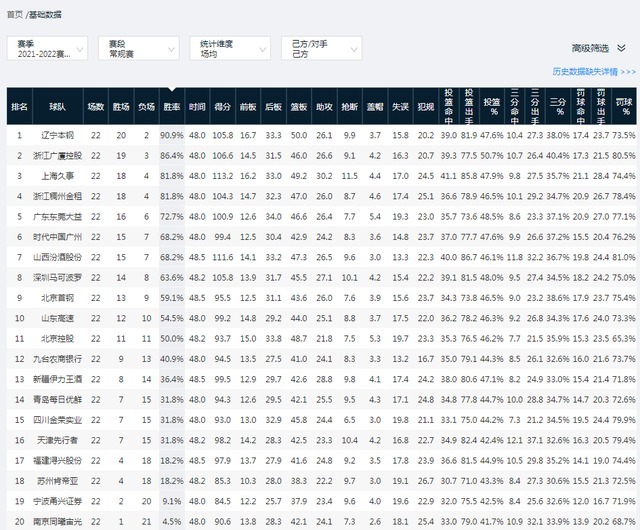This screenshot has height=530, width=640.
Task: Select team 苏州肯帝亚
Action: pyautogui.click(x=58, y=481)
